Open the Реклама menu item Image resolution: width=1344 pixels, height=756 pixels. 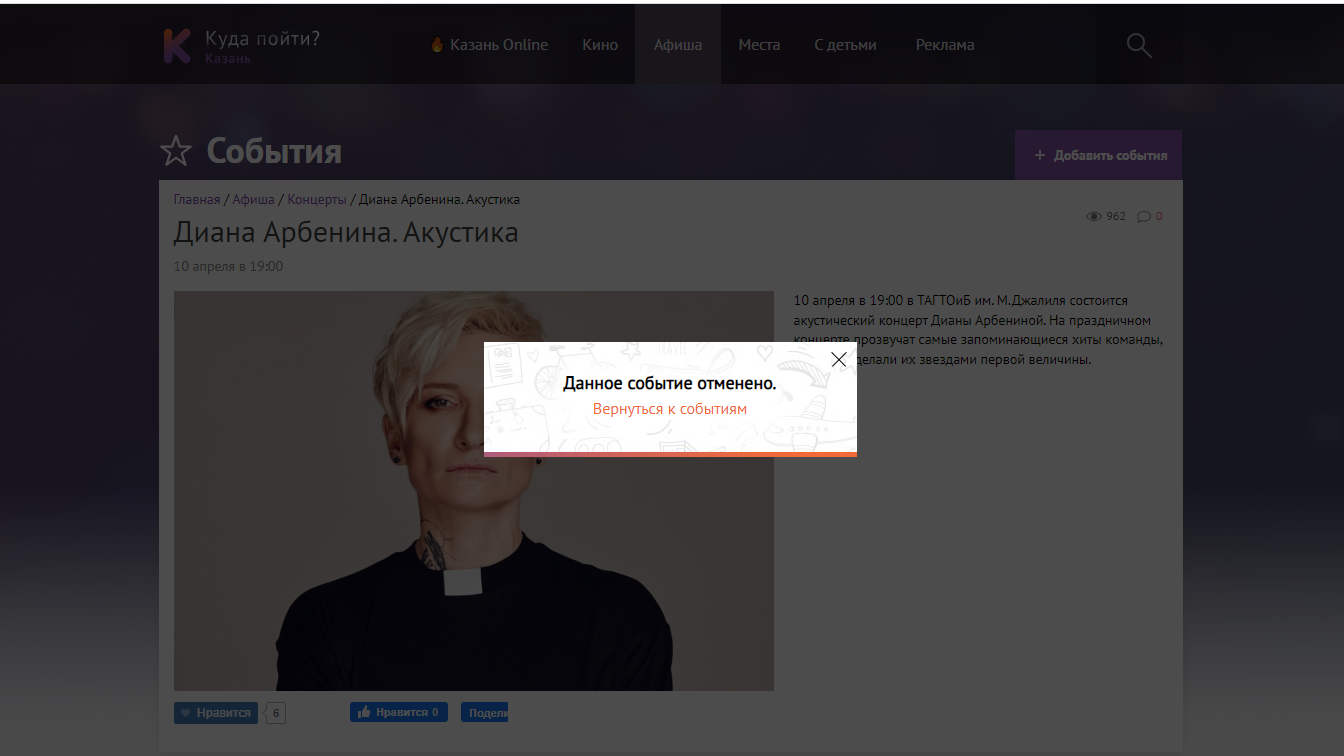pyautogui.click(x=945, y=45)
